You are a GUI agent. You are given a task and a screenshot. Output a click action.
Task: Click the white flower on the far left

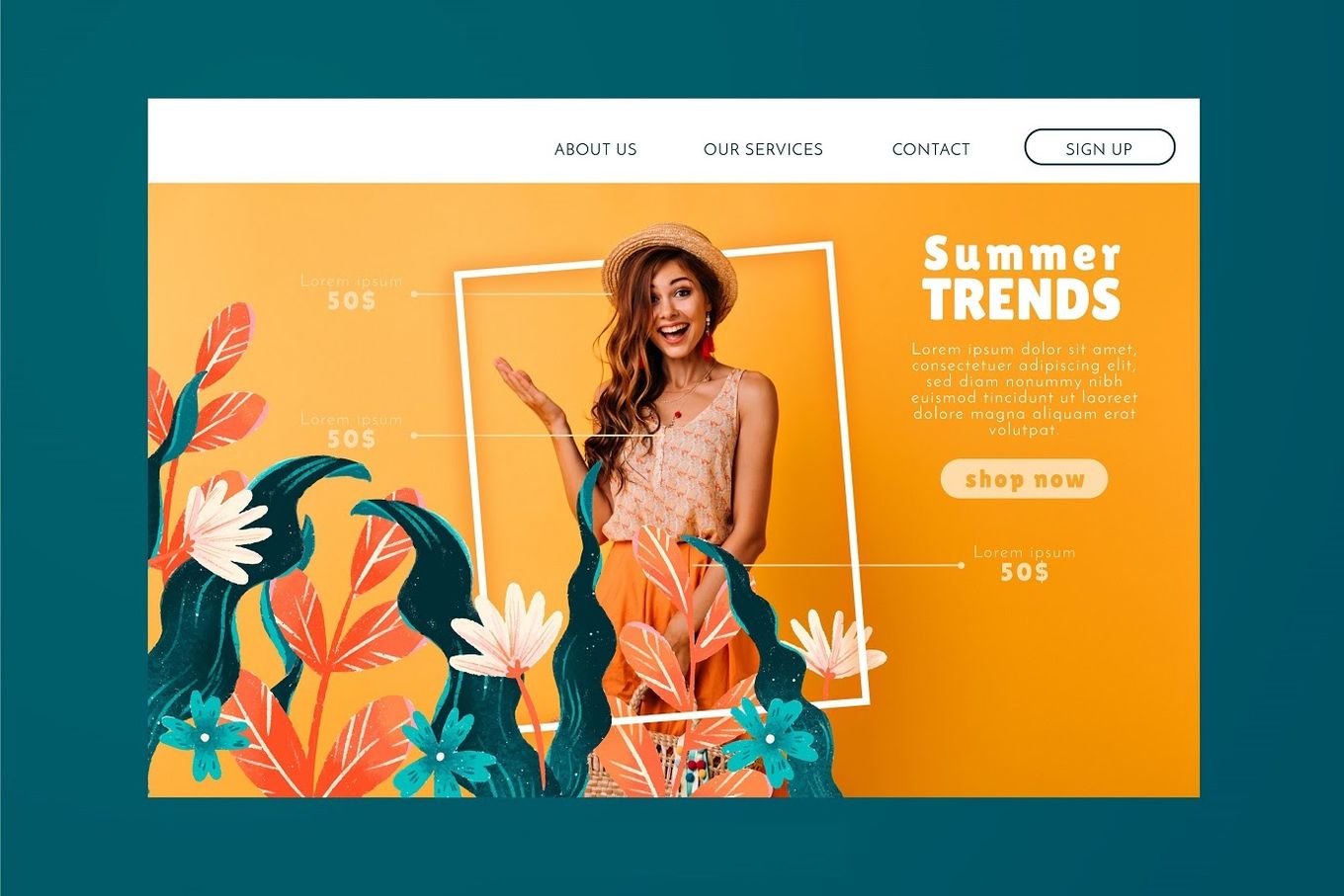225,529
